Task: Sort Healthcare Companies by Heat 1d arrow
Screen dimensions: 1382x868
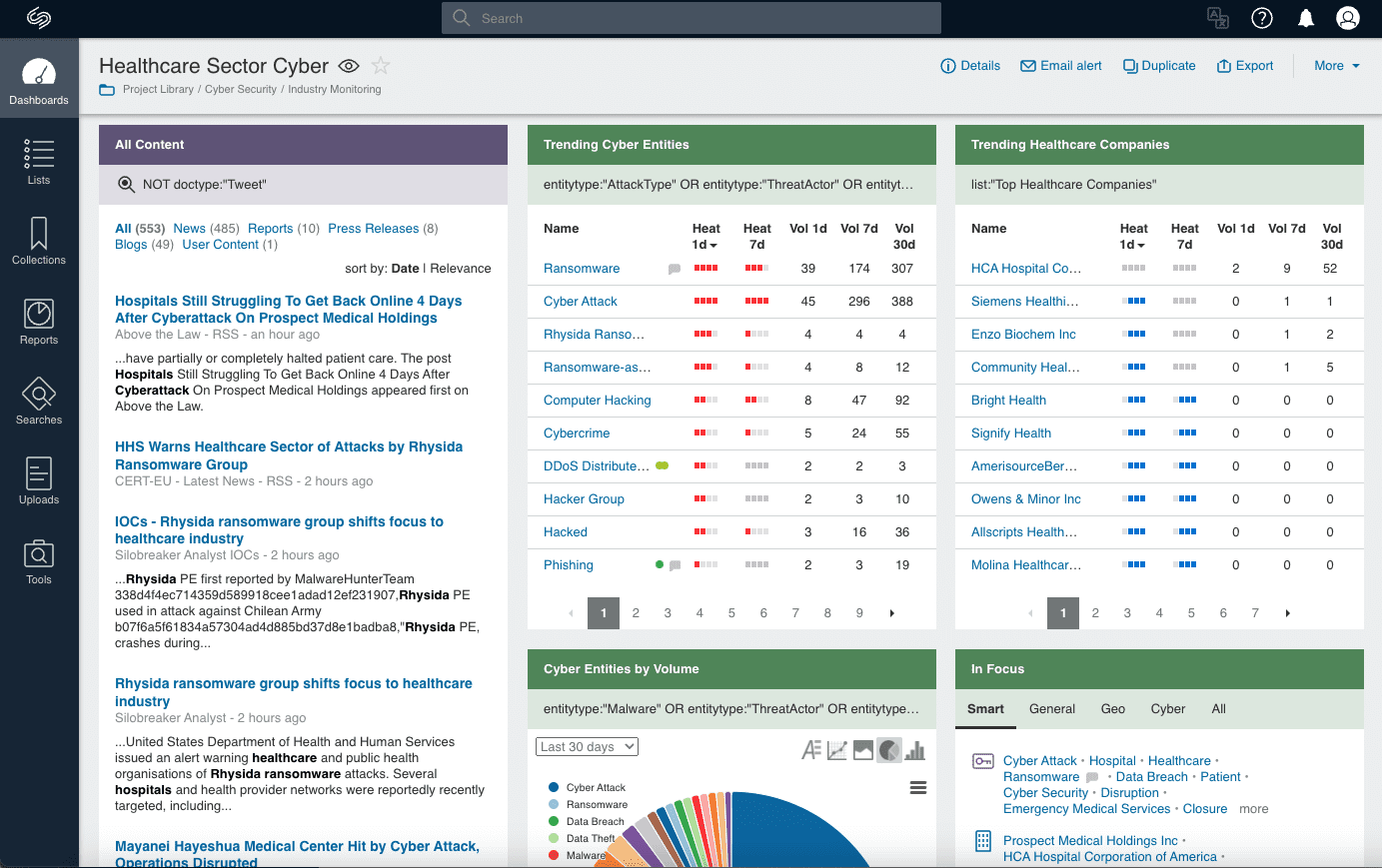Action: pos(1141,246)
